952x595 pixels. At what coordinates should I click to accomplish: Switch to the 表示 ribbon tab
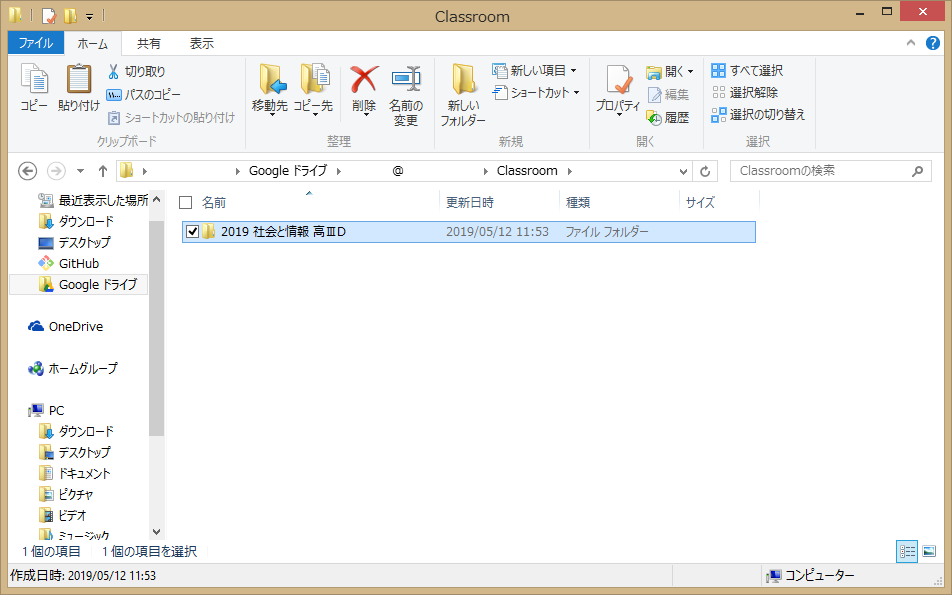coord(201,43)
